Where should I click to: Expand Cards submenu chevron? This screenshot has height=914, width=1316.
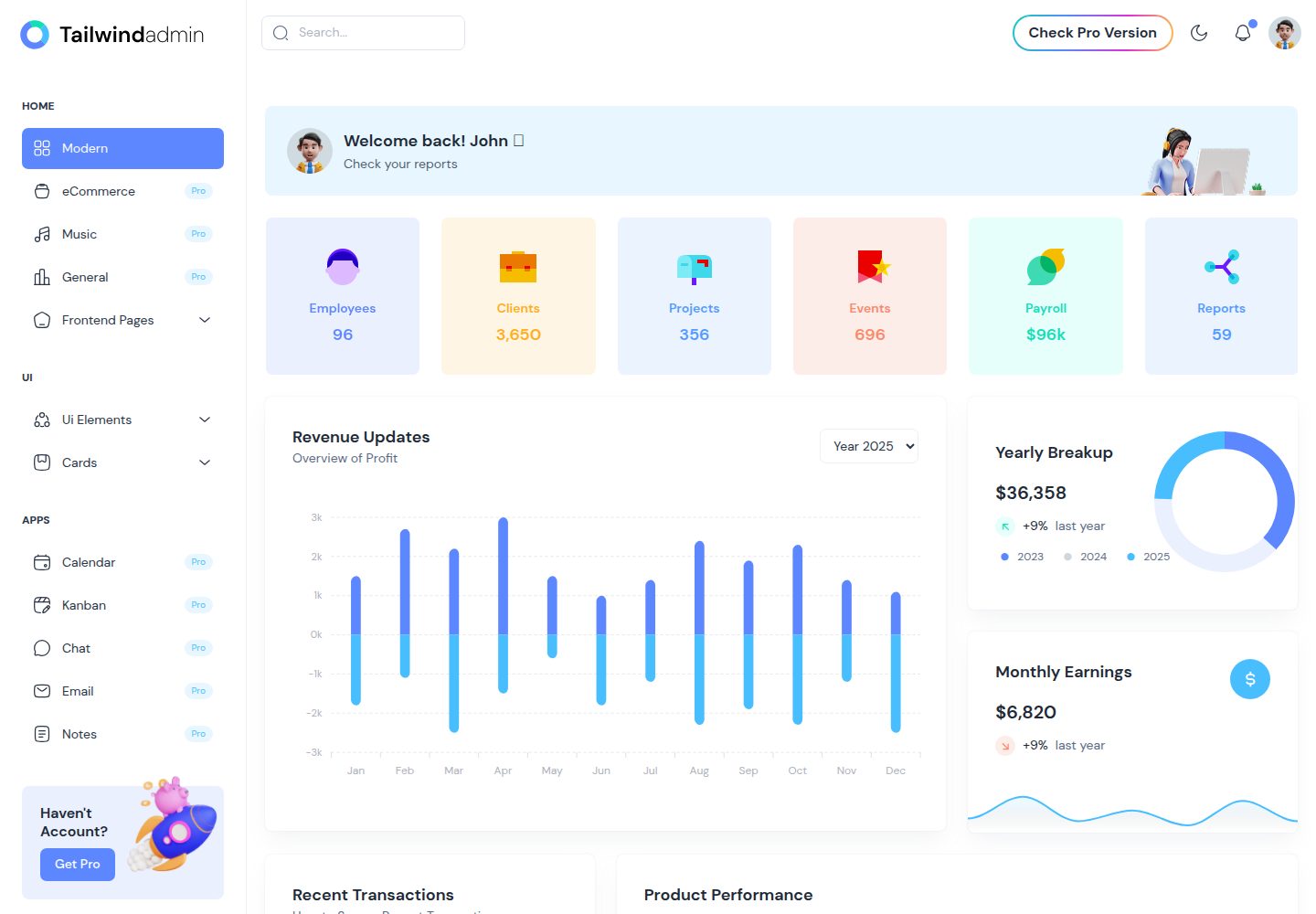tap(205, 462)
